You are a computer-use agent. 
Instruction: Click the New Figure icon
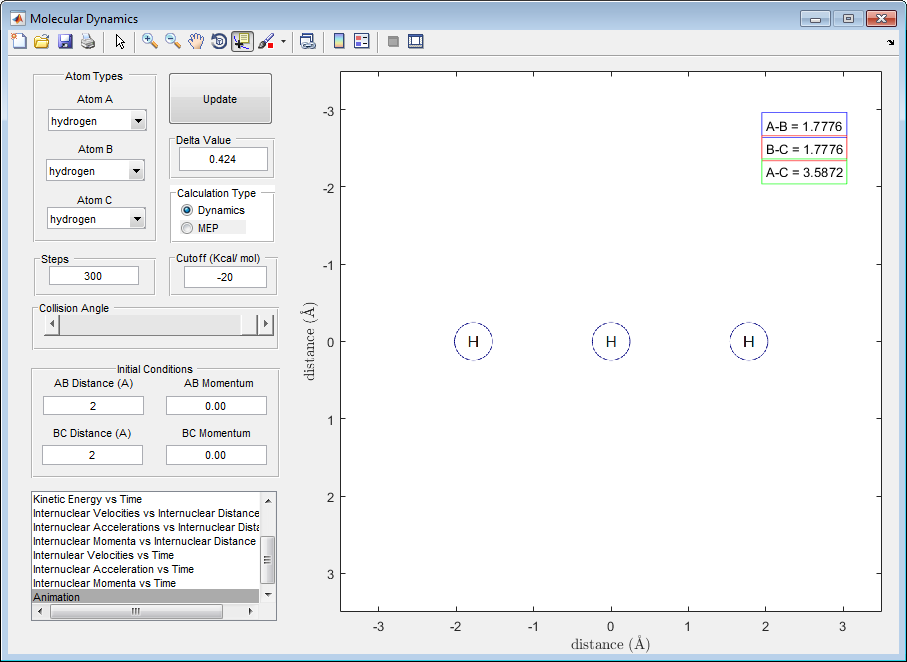click(19, 41)
